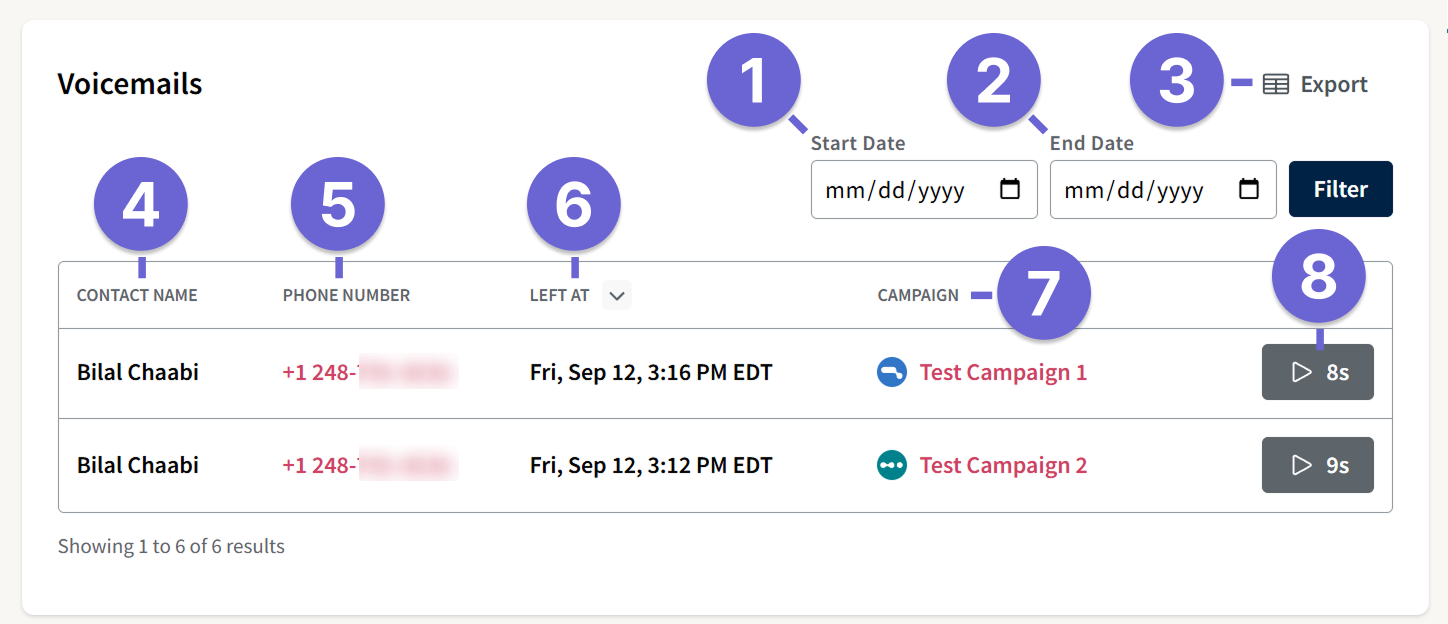Image resolution: width=1448 pixels, height=624 pixels.
Task: Open Test Campaign 1 link
Action: (x=1002, y=373)
